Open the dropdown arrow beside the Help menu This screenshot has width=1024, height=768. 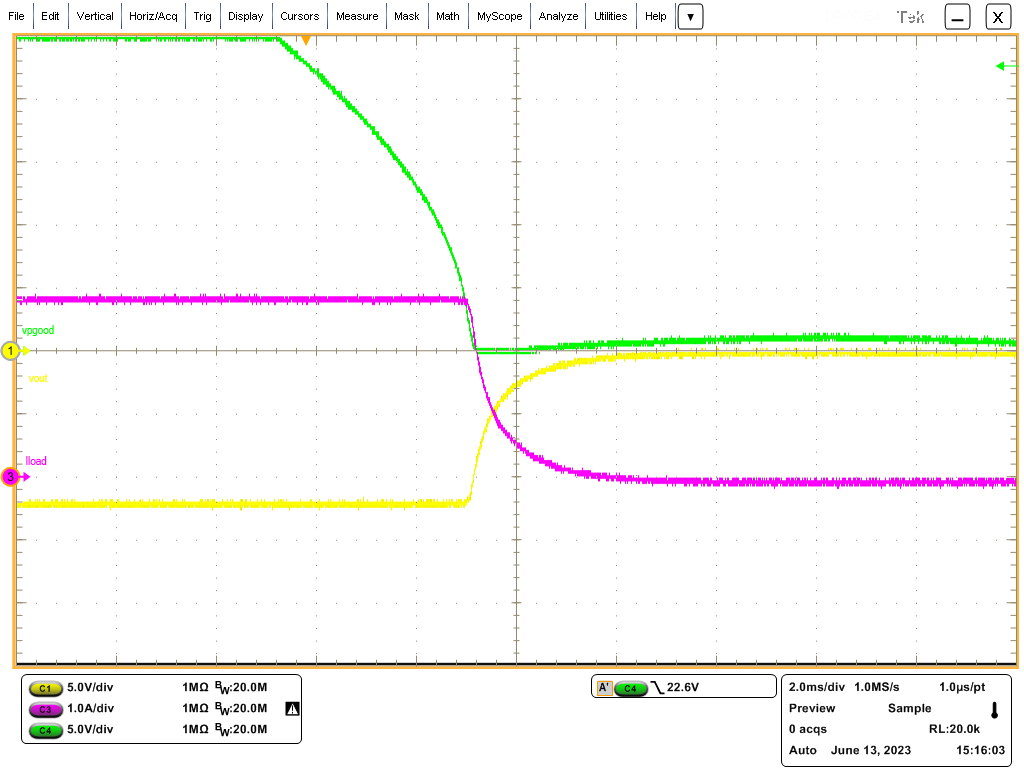pyautogui.click(x=690, y=16)
